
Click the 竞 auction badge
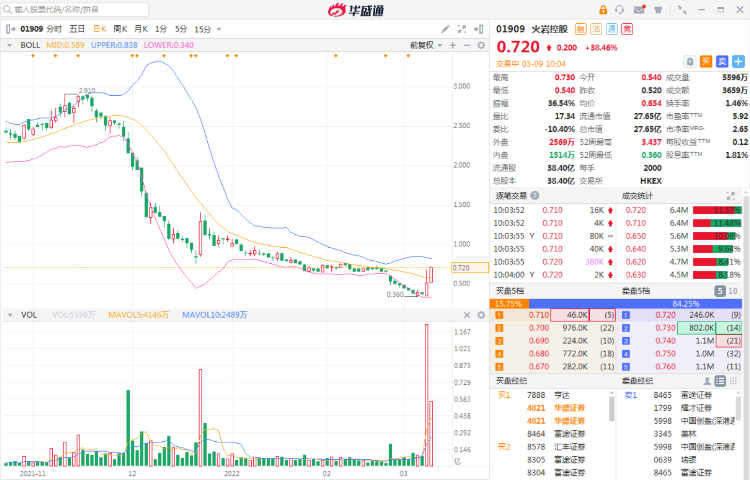pos(627,29)
